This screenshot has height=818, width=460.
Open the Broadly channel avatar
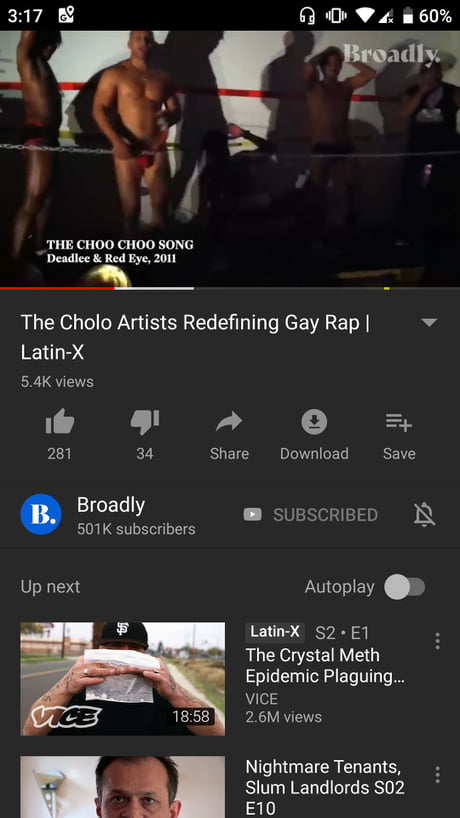click(41, 514)
